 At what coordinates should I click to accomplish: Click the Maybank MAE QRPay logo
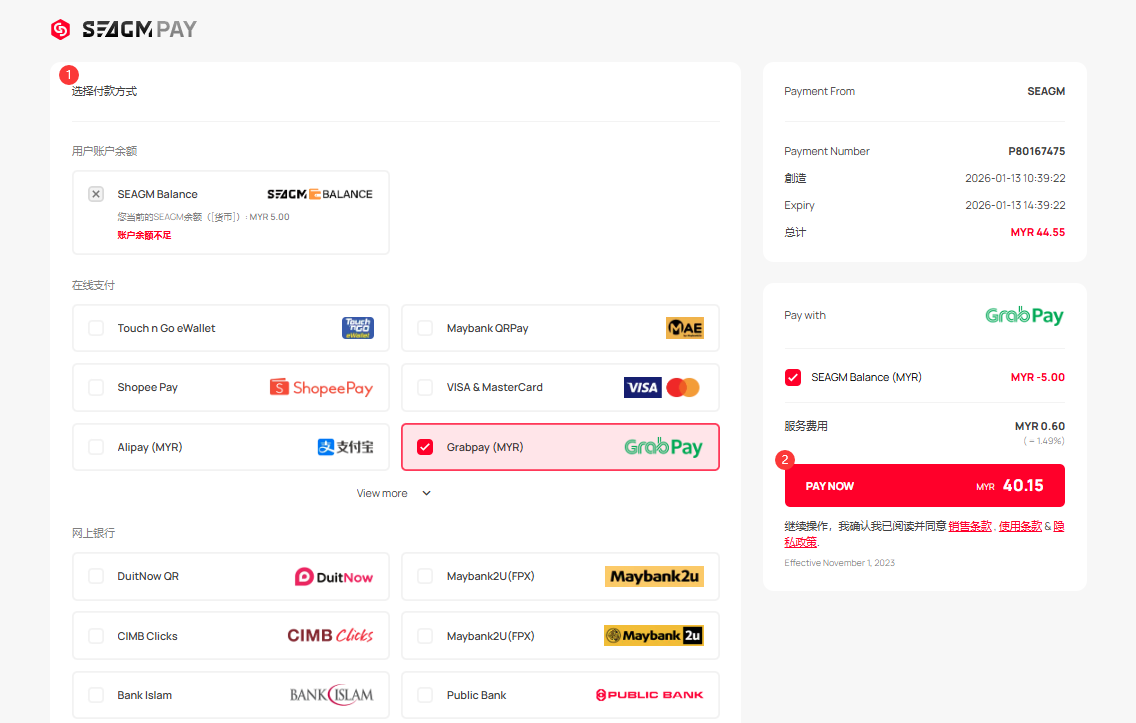pyautogui.click(x=684, y=328)
